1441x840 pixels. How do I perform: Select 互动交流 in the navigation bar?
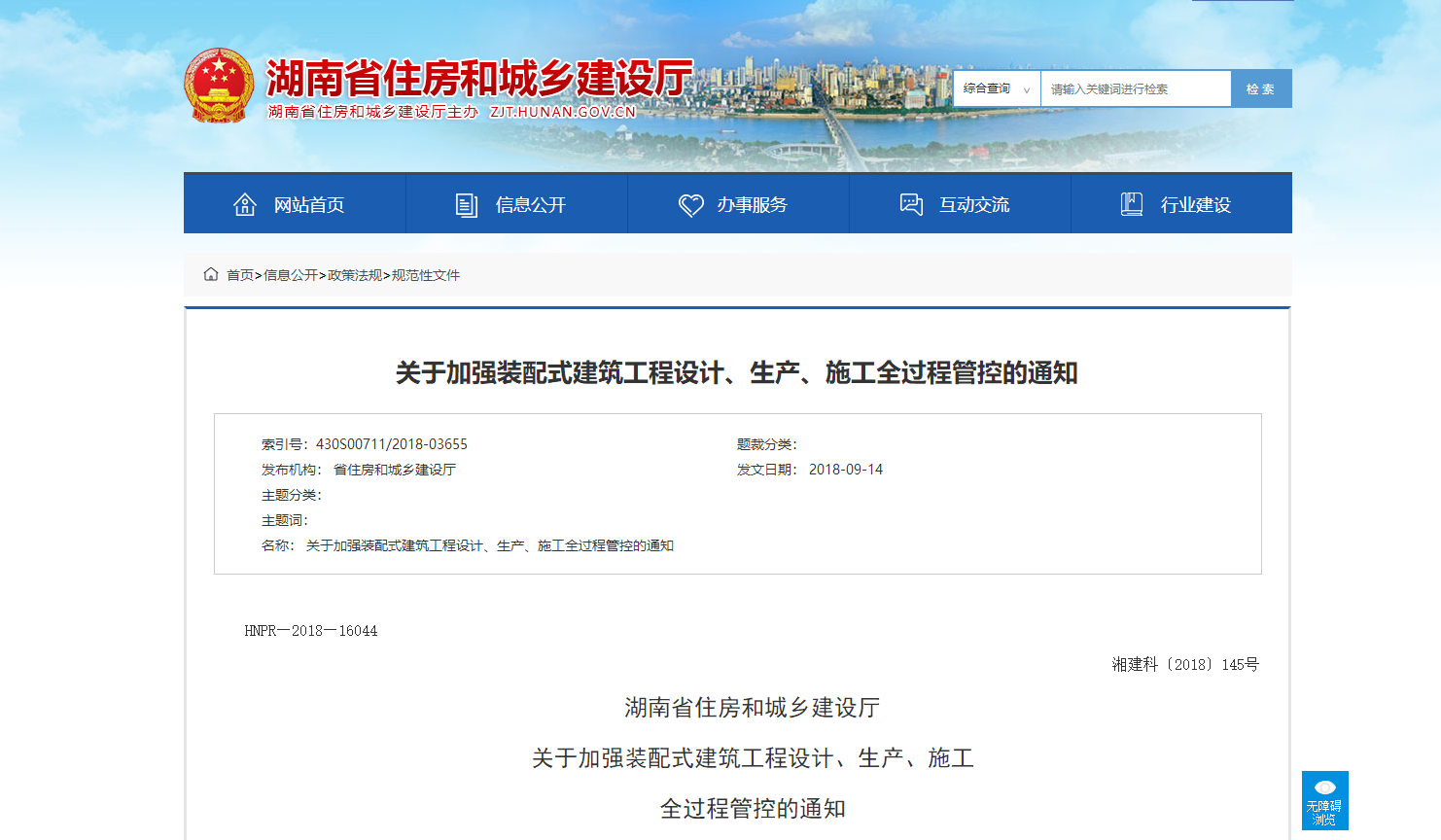973,205
